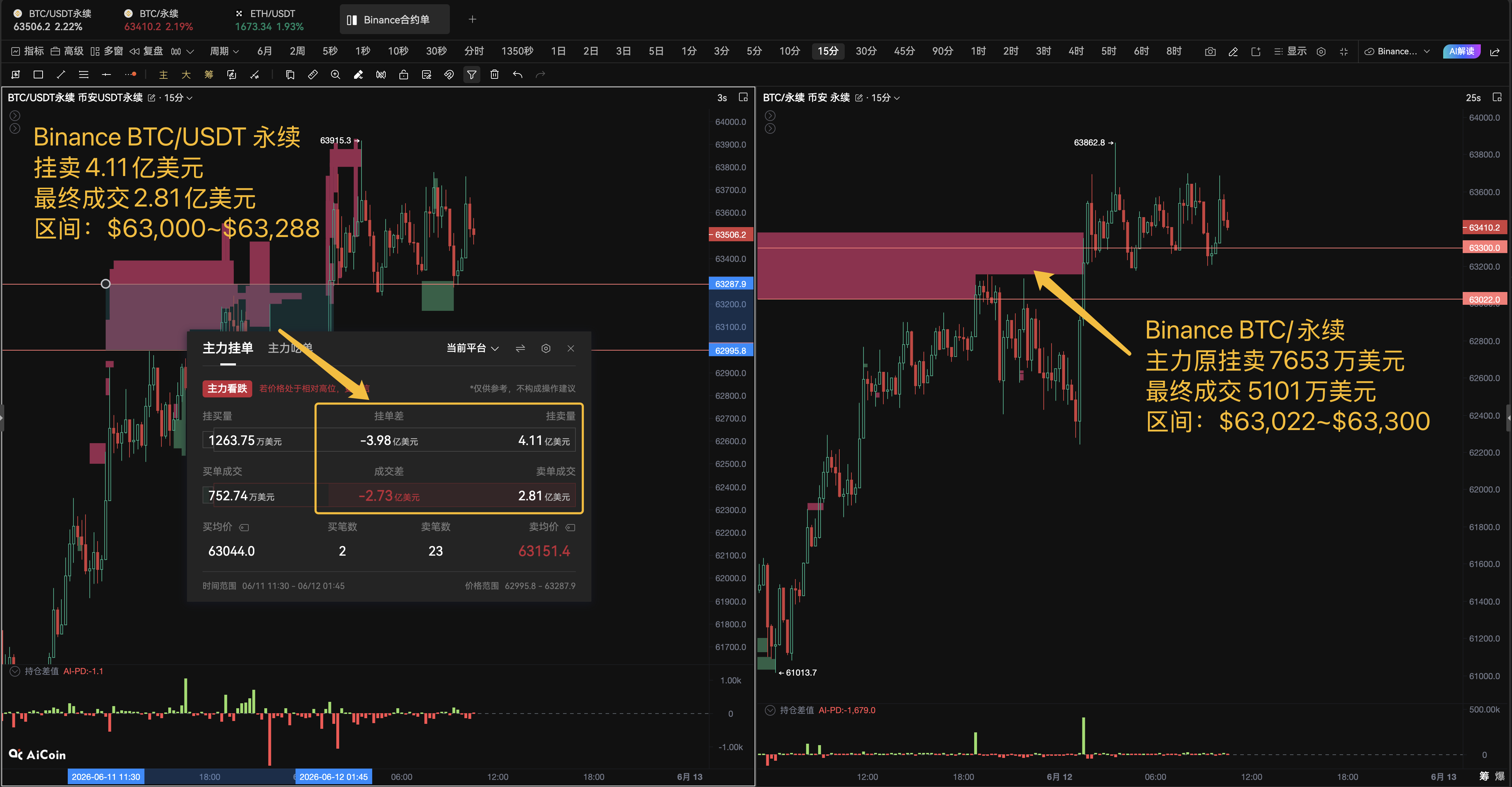Select the Binance合约单 tab
The image size is (1512, 787).
tap(394, 20)
